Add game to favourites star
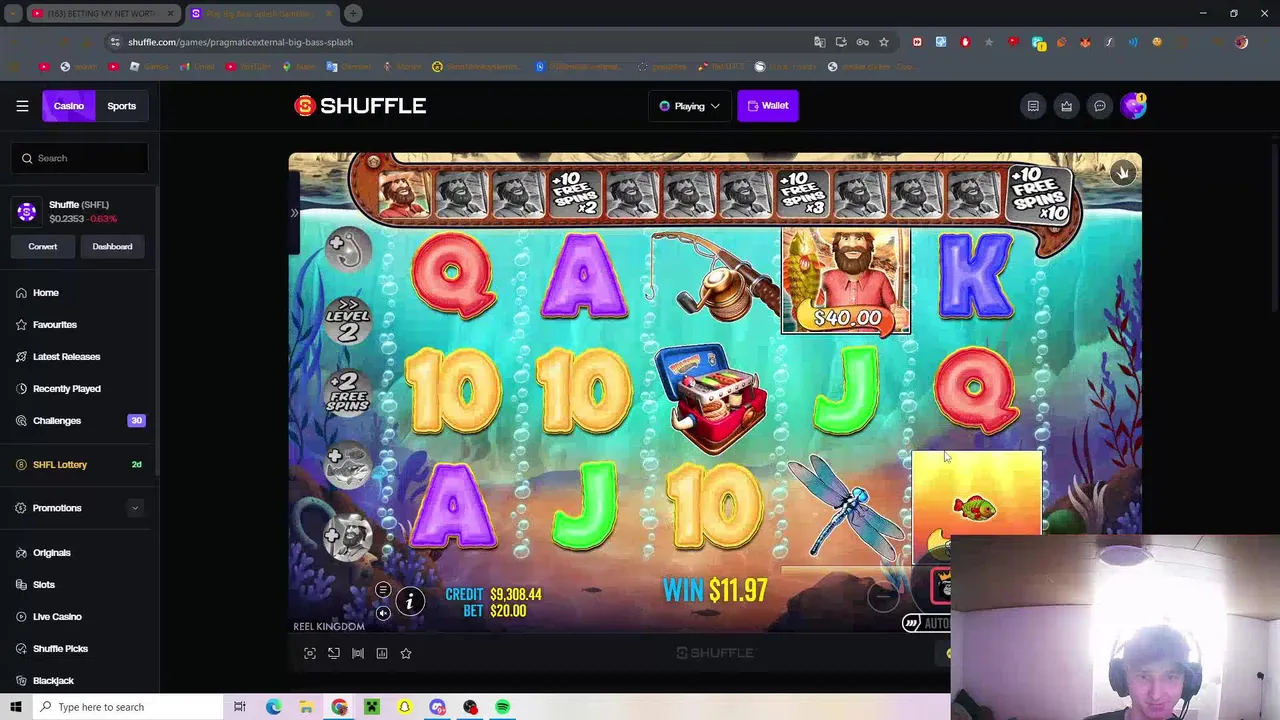This screenshot has width=1280, height=720. click(x=406, y=653)
